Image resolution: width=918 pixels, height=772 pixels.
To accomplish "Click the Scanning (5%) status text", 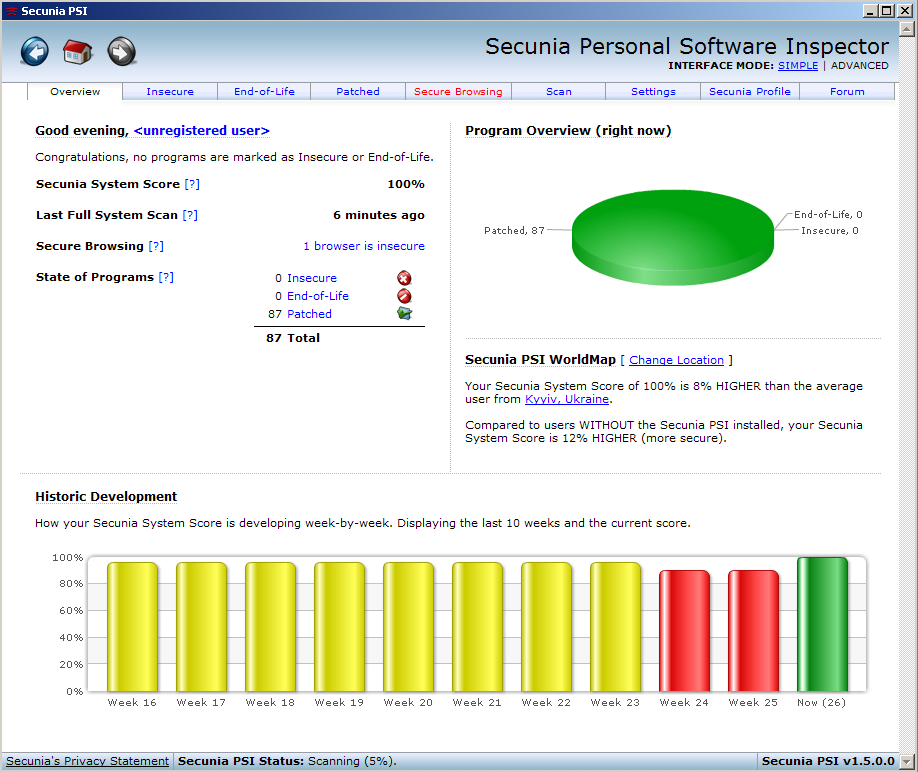I will pos(352,761).
